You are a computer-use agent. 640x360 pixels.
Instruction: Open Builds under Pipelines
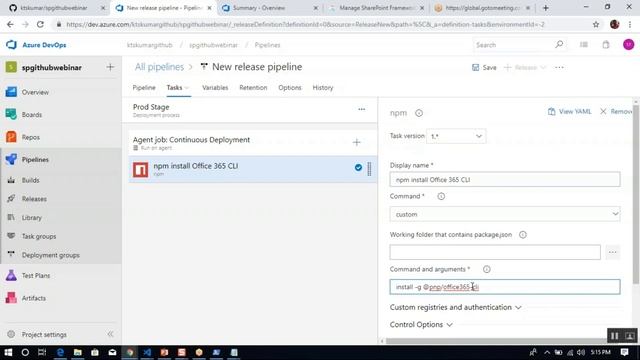tap(31, 180)
